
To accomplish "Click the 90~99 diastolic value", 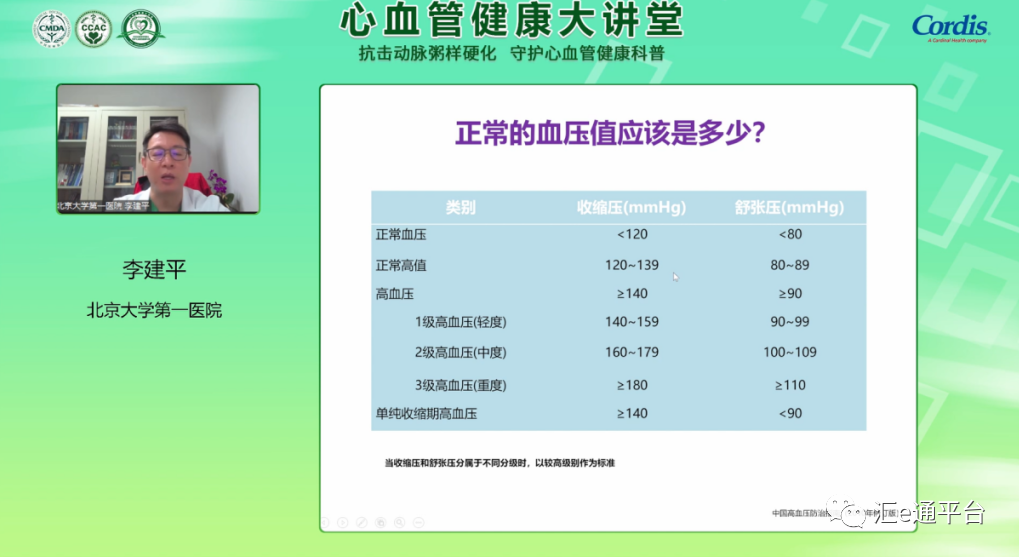I will 790,322.
